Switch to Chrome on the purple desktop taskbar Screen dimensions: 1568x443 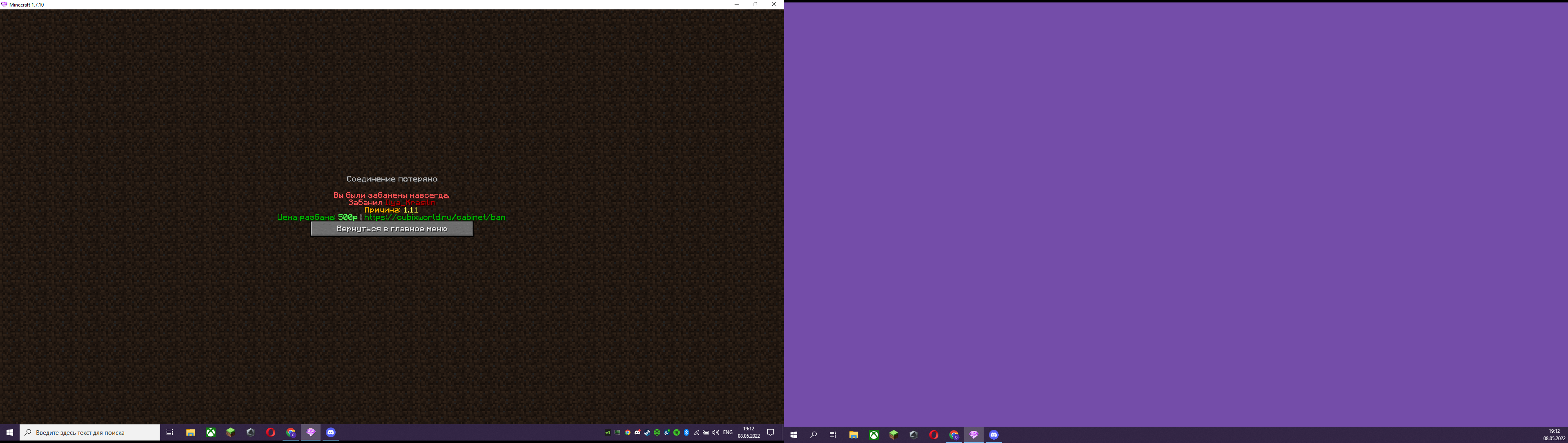click(954, 435)
